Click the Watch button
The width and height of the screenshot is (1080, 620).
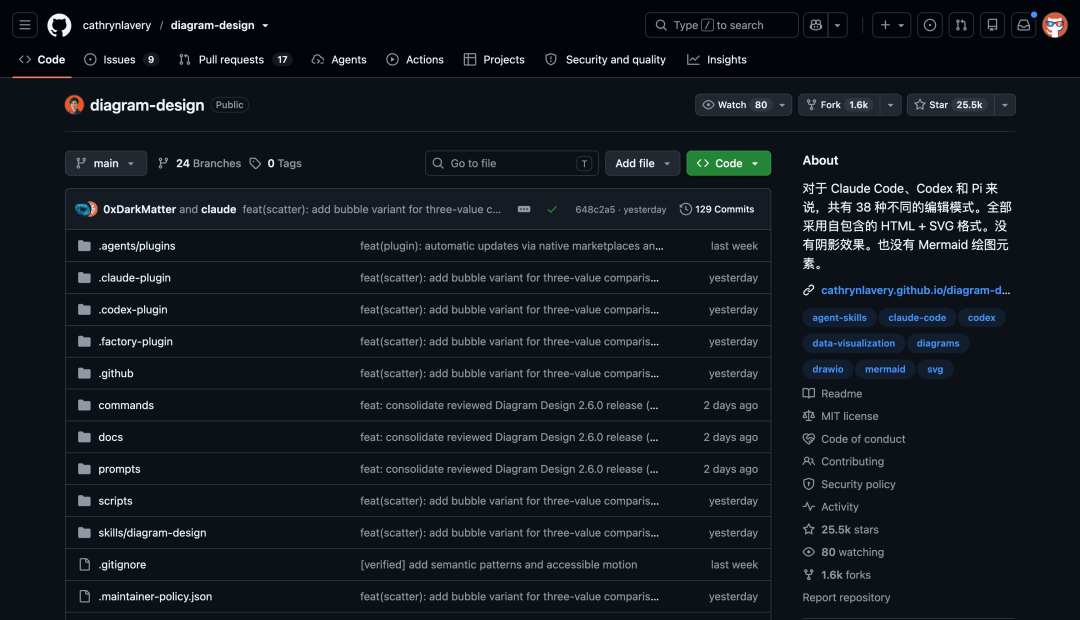734,105
